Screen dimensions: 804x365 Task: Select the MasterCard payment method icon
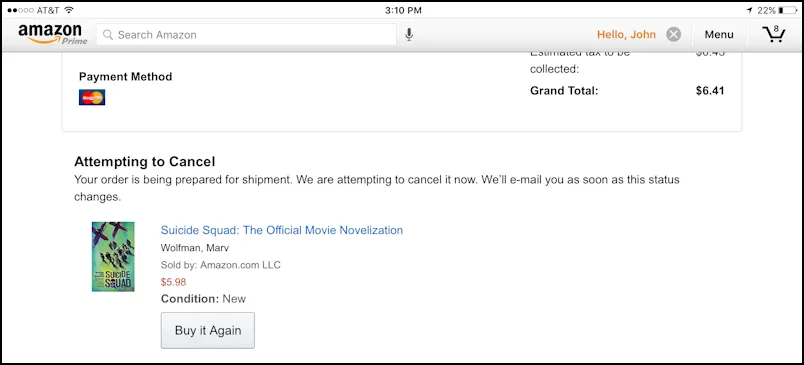[x=92, y=97]
